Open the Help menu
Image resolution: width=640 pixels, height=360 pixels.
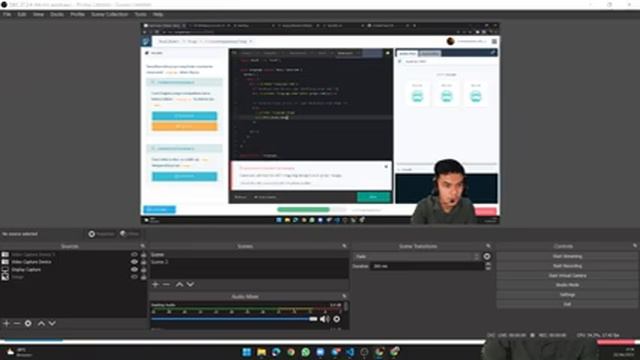(158, 14)
